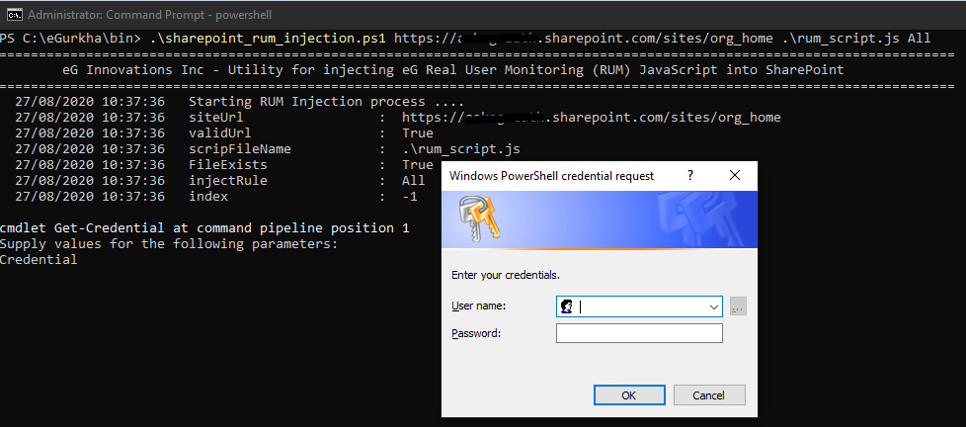966x427 pixels.
Task: Click the keys icon in credential banner
Action: [x=479, y=221]
